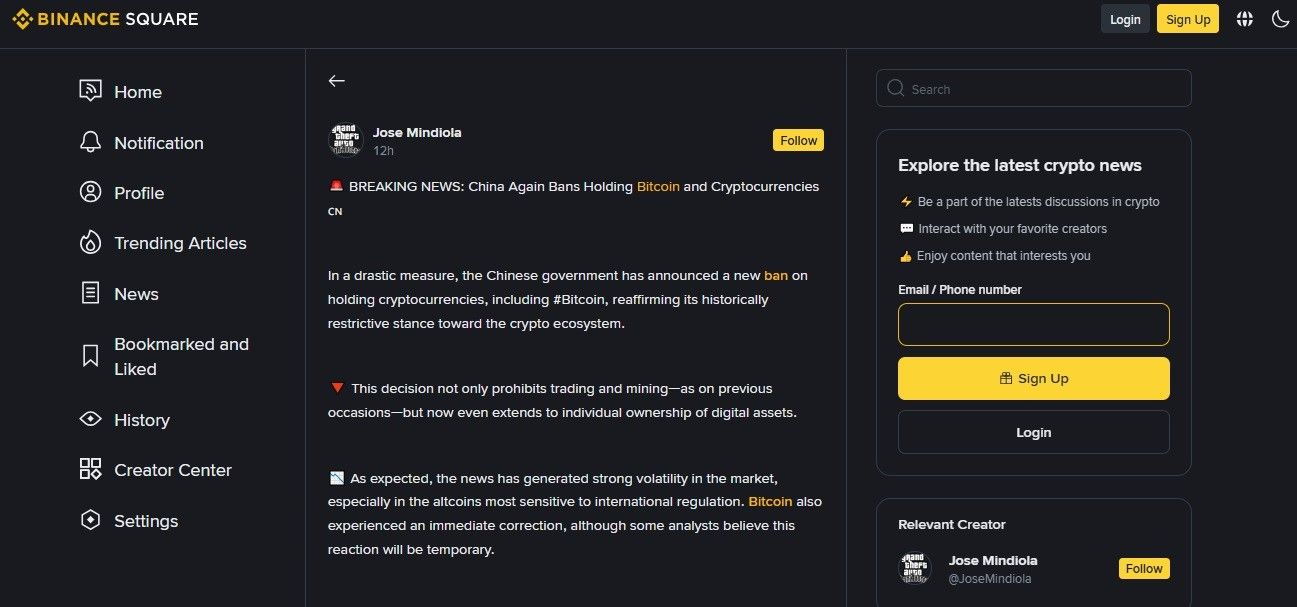Image resolution: width=1297 pixels, height=607 pixels.
Task: Select the Login button below Sign Up
Action: 1033,432
